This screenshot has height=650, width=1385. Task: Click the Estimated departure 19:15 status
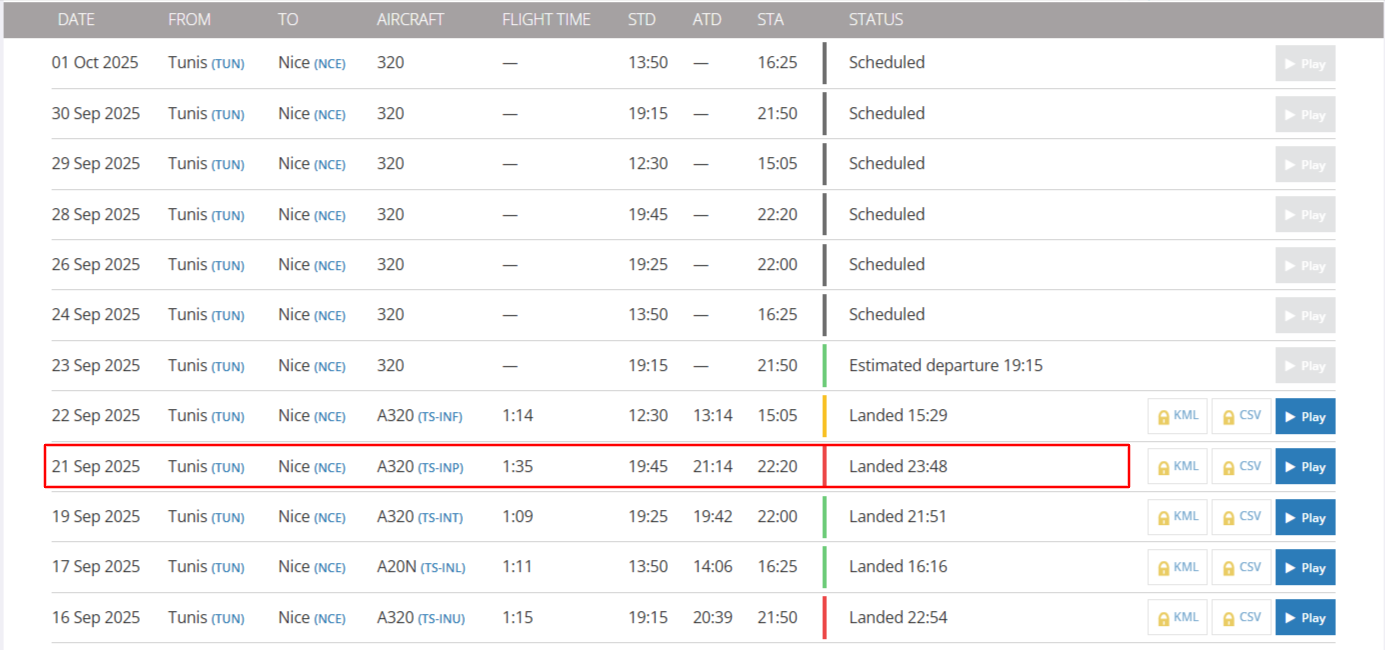[943, 365]
